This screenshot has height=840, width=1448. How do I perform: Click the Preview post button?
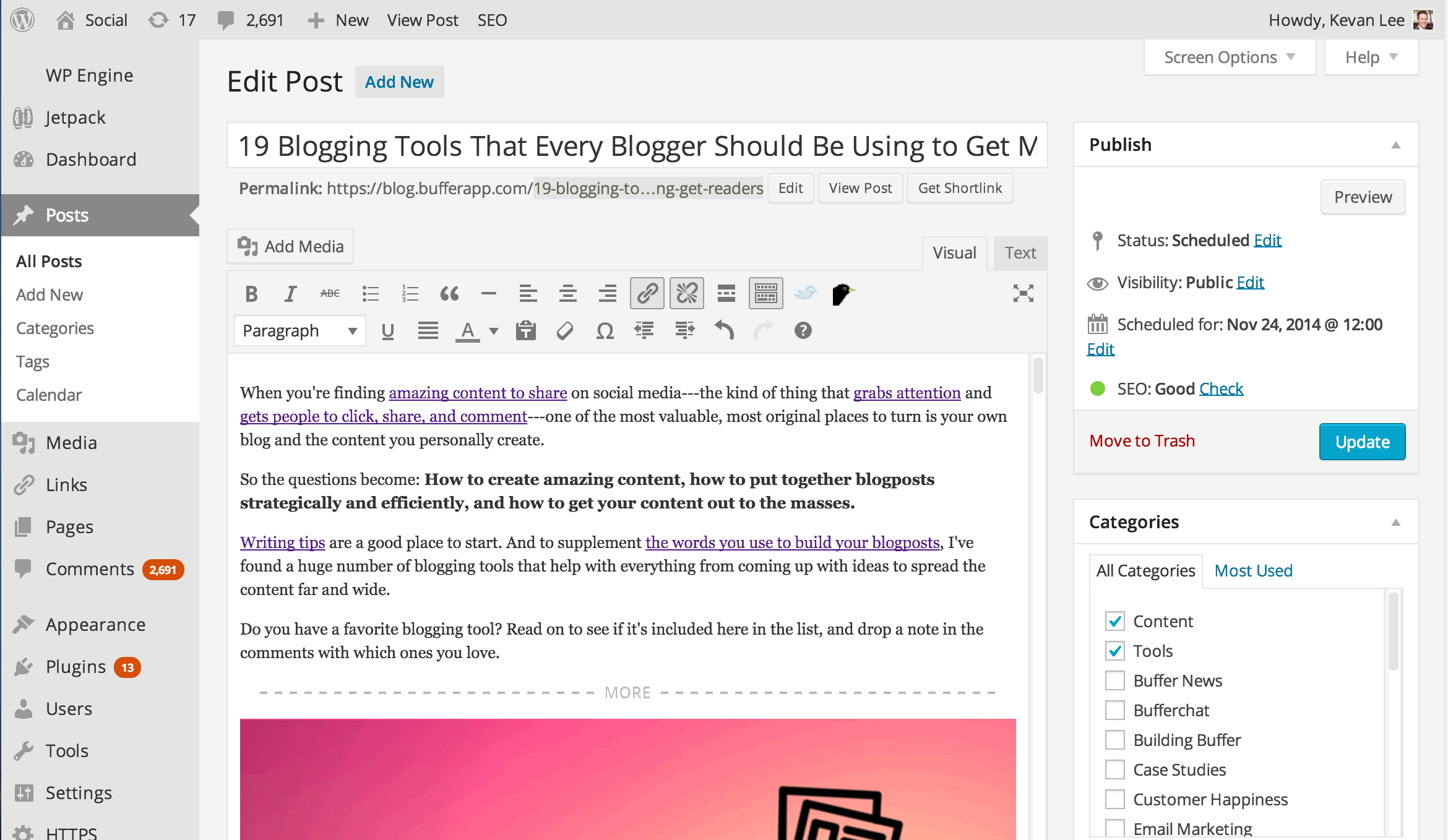point(1362,196)
